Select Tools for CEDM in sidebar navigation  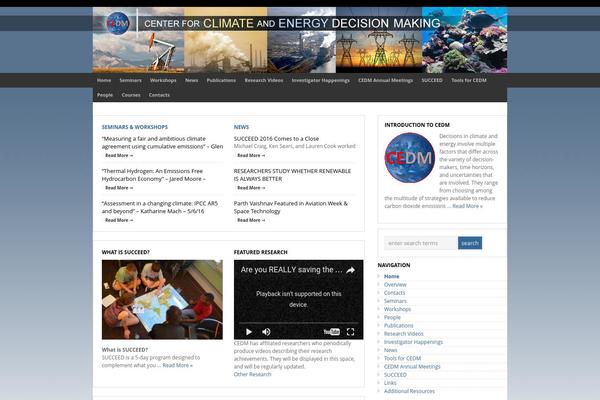pyautogui.click(x=403, y=358)
